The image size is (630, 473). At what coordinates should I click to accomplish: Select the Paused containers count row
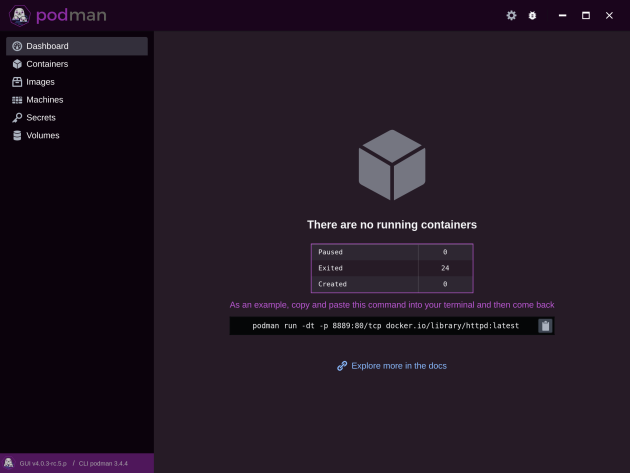391,252
